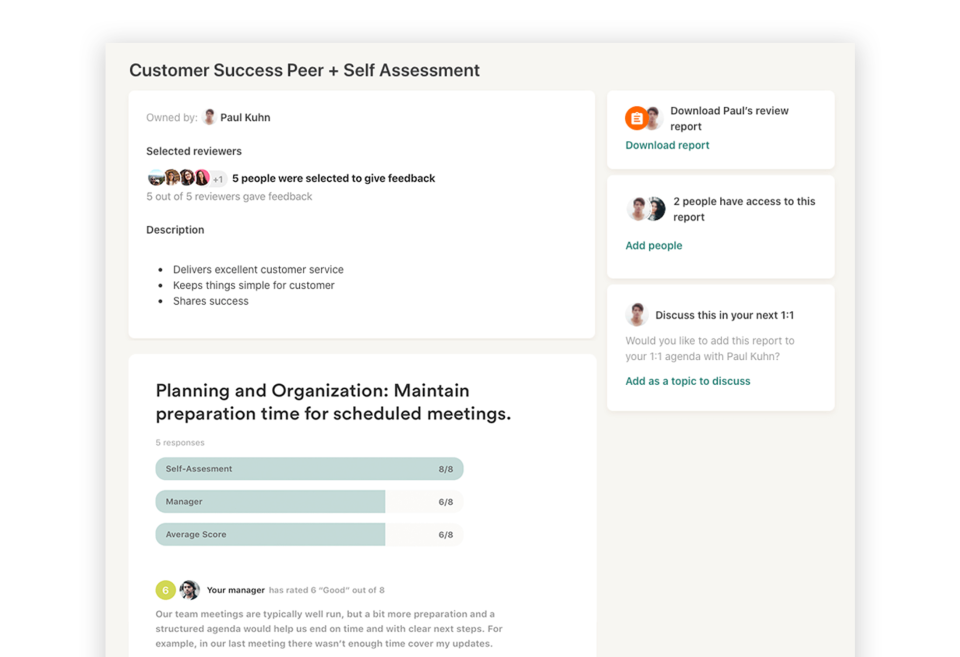Click the Your manager label in the feedback

pyautogui.click(x=235, y=590)
